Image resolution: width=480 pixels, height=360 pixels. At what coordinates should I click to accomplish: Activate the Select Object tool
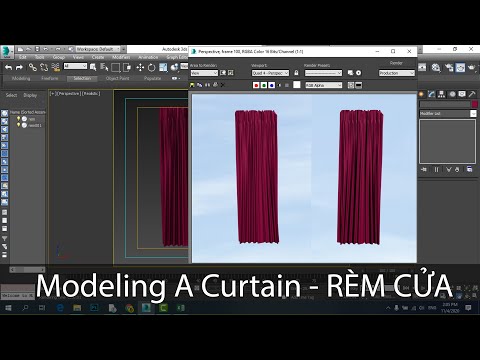click(x=93, y=67)
